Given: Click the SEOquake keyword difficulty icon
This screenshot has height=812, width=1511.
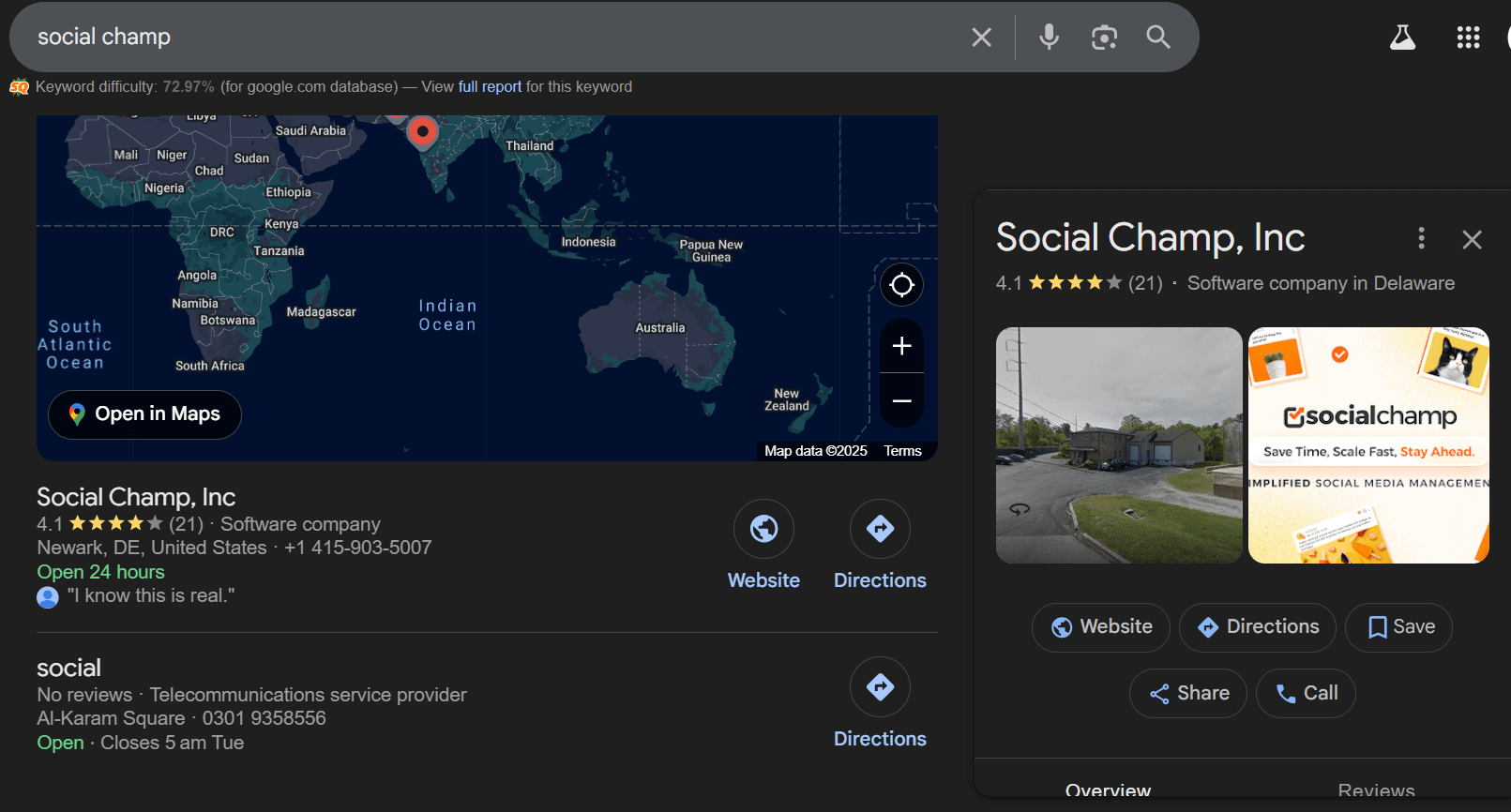Looking at the screenshot, I should [x=19, y=87].
